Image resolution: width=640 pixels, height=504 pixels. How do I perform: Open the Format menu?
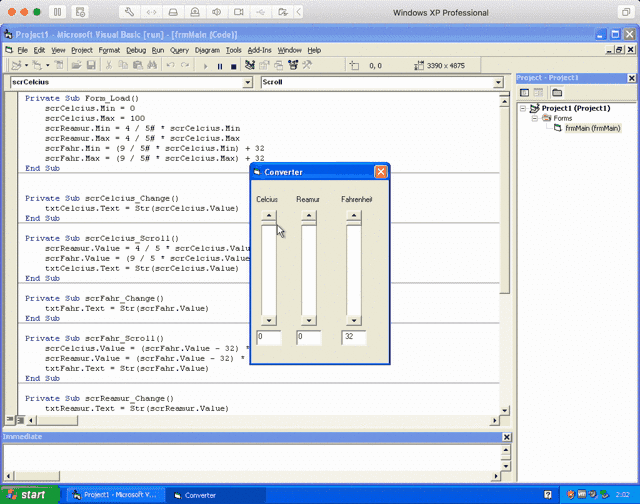pos(109,50)
